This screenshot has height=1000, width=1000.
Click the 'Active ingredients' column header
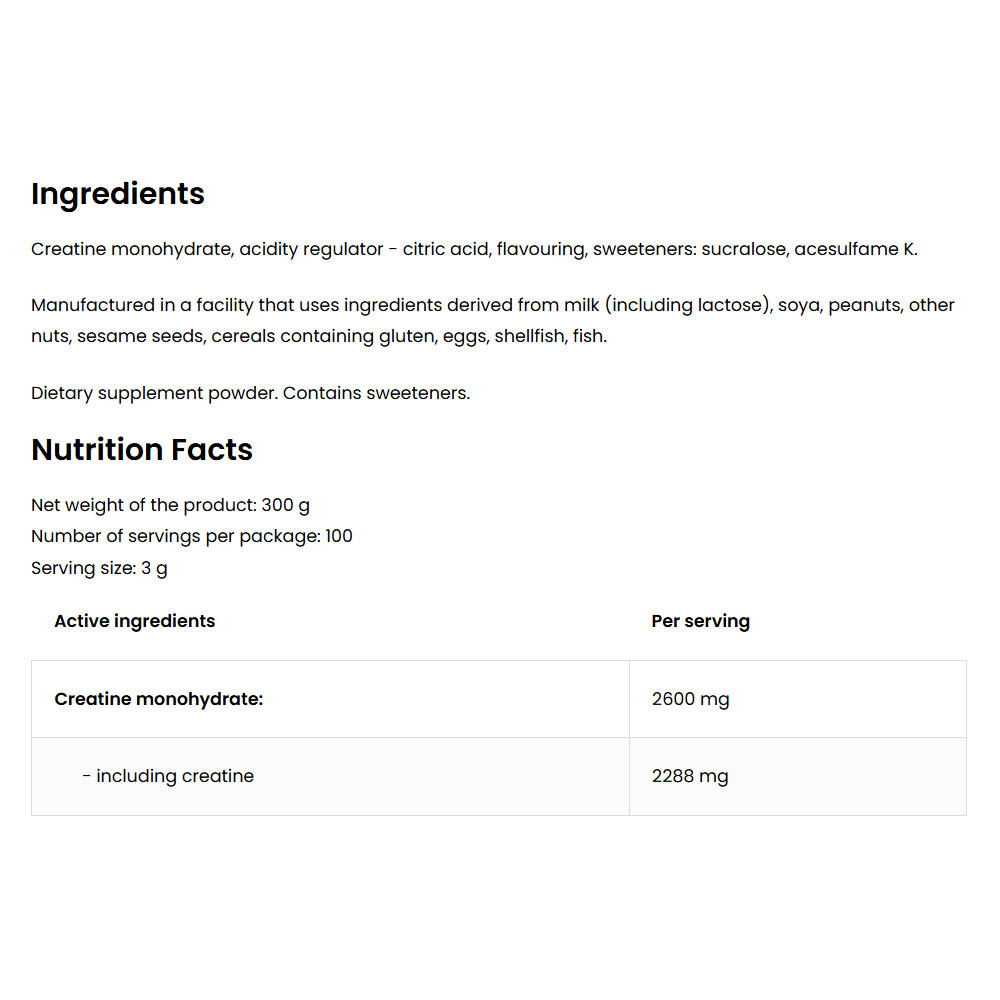point(134,621)
